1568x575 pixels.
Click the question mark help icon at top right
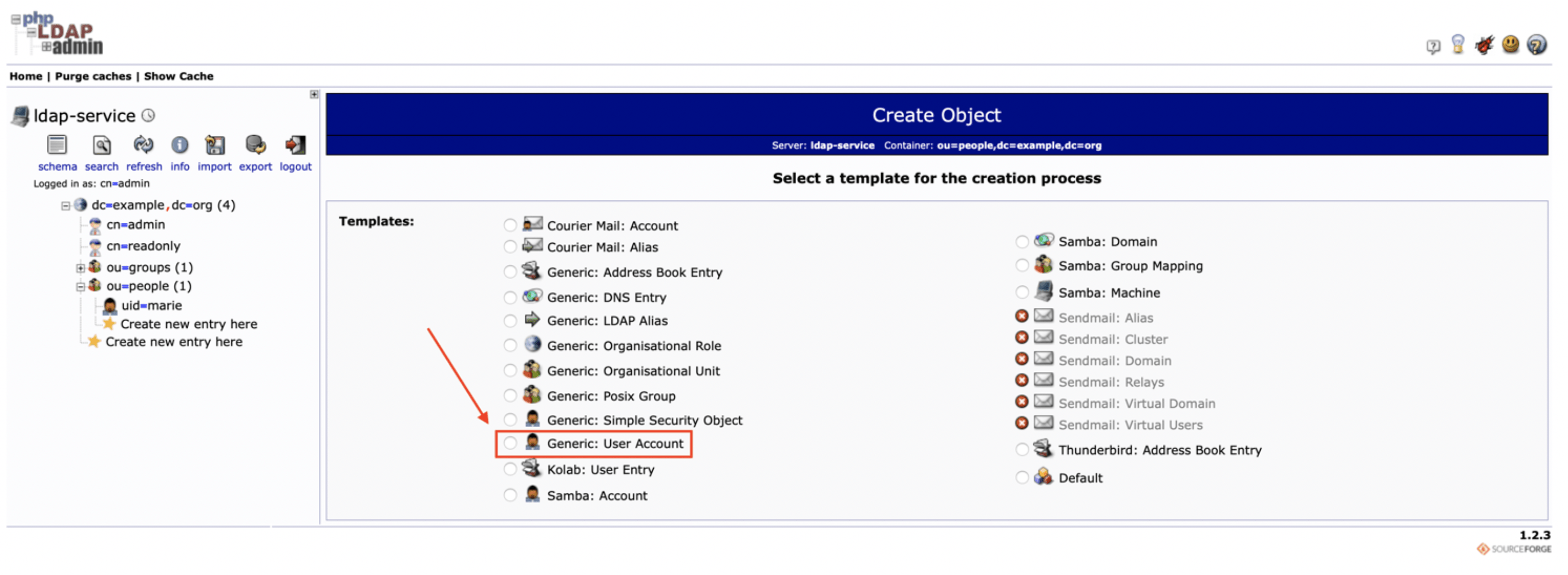pyautogui.click(x=1537, y=45)
